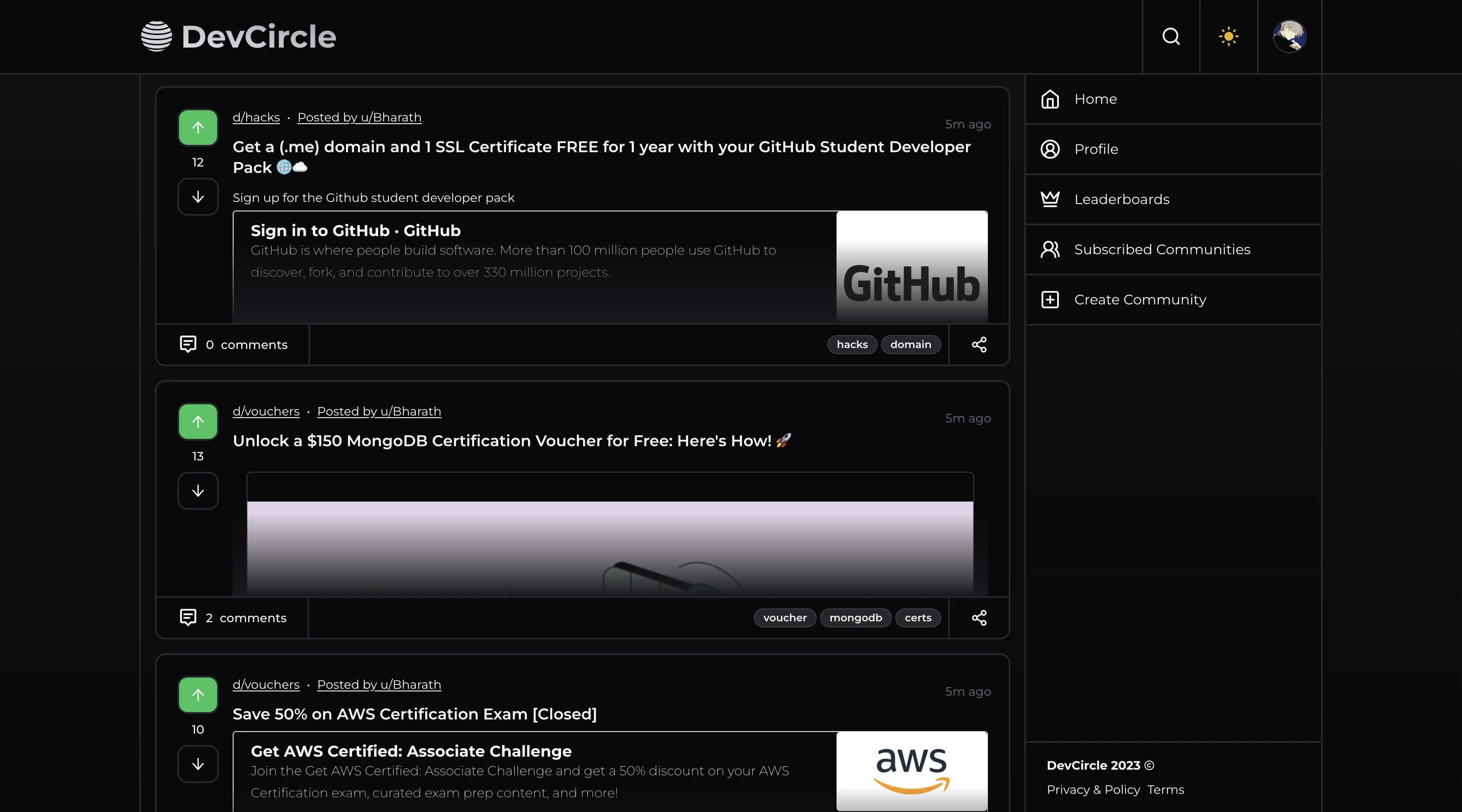Share the MongoDB Certification Voucher post

[x=979, y=618]
